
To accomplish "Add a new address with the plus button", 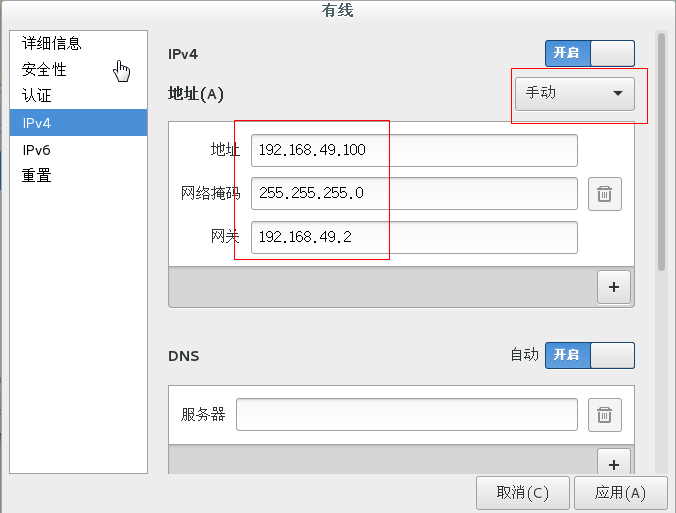I will [614, 287].
